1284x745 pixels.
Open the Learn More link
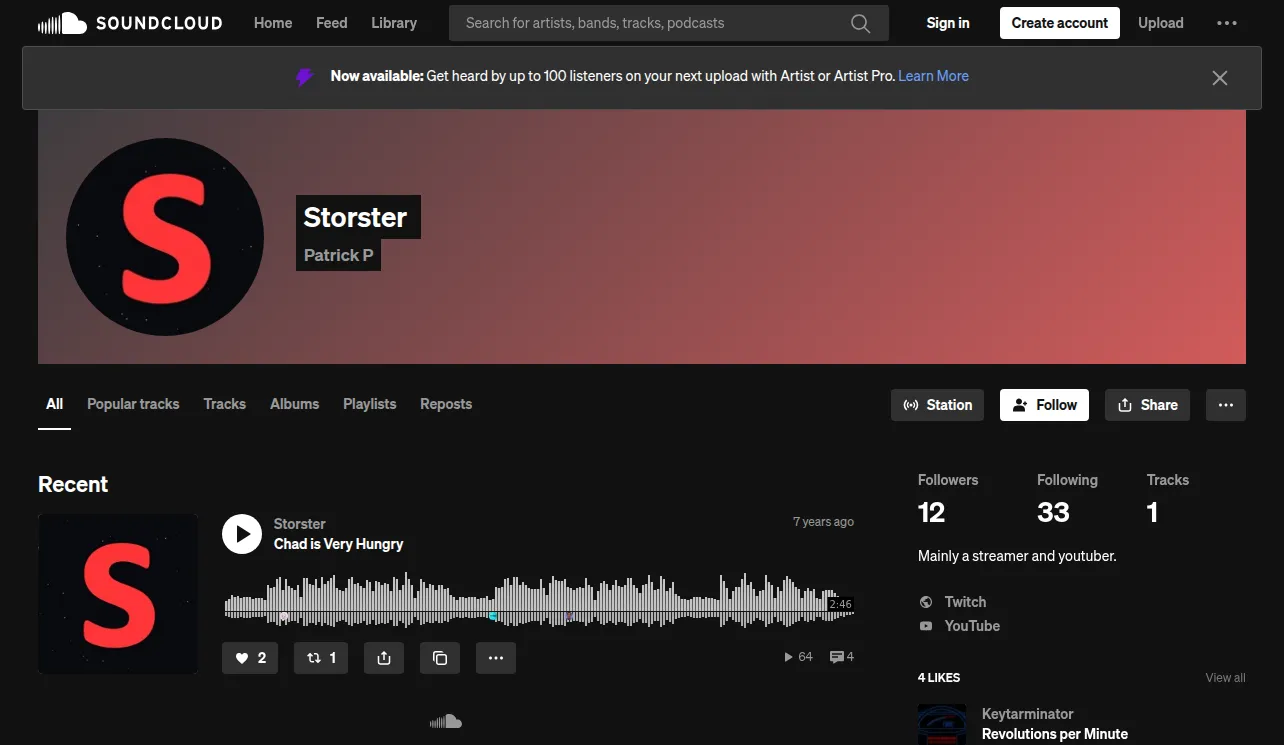coord(933,76)
